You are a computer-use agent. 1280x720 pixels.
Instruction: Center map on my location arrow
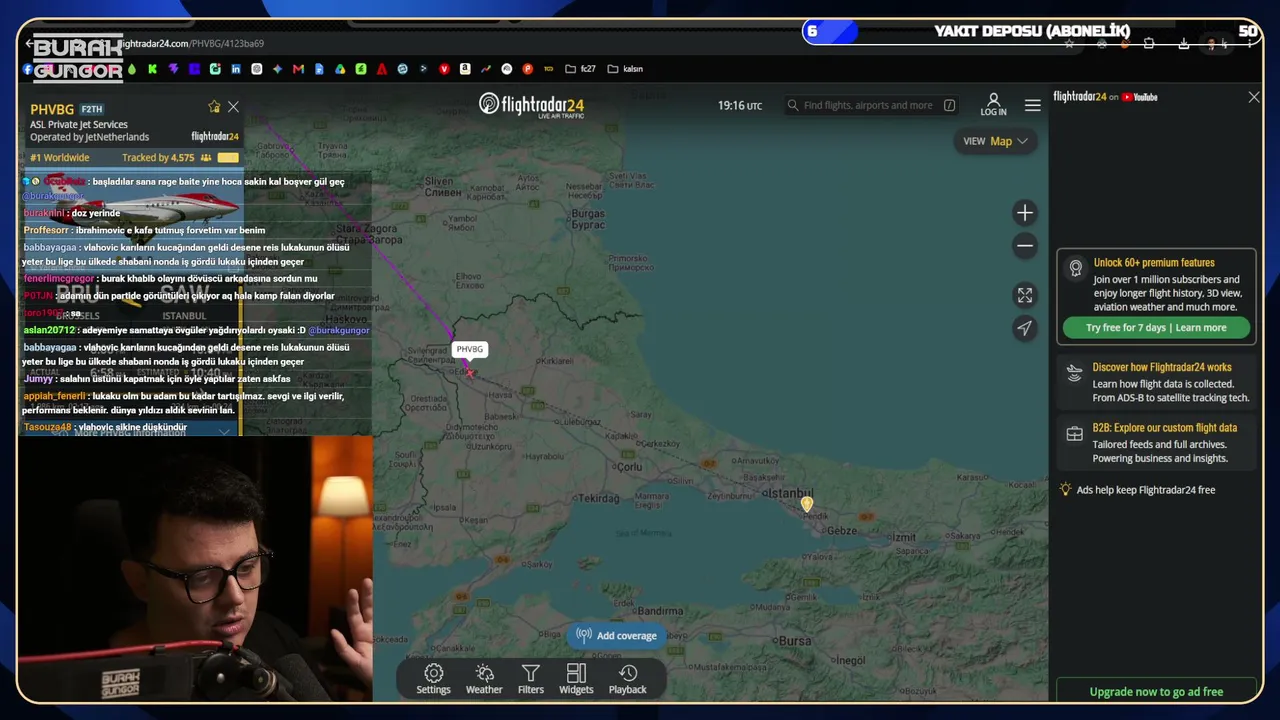[1025, 328]
